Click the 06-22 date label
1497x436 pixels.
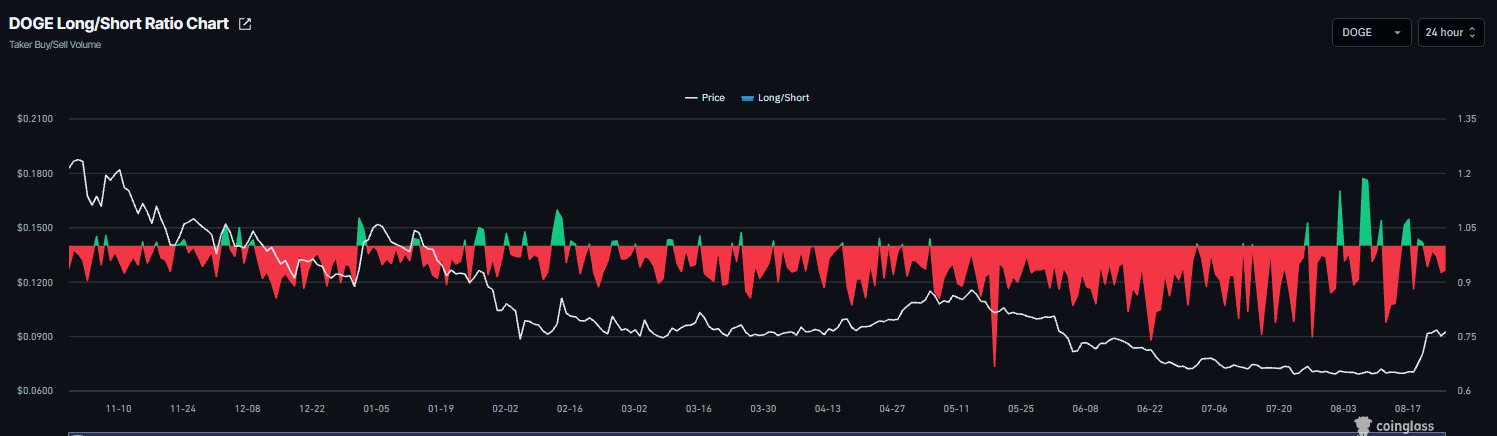pos(1150,409)
